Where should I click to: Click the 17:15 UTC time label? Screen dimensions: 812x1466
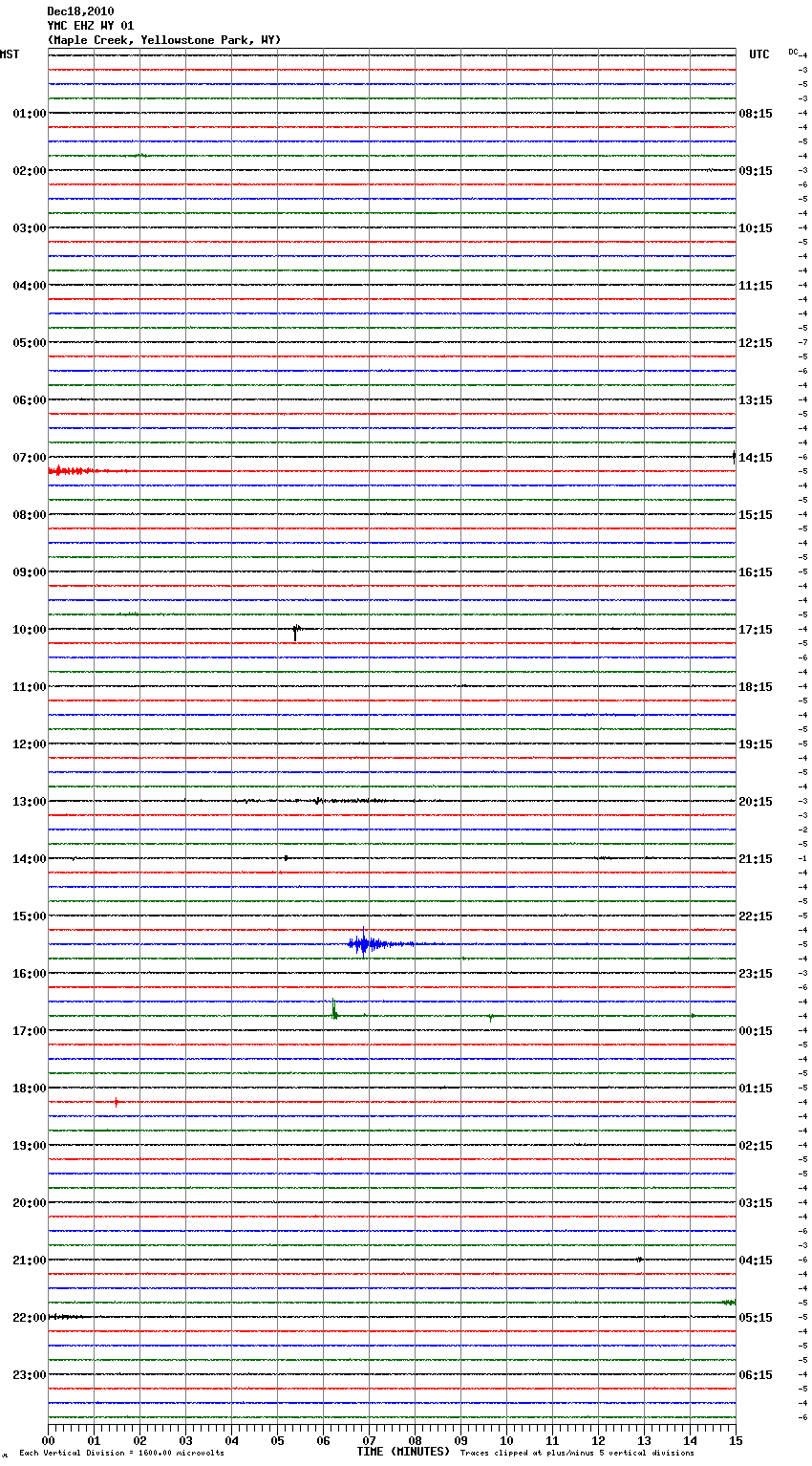click(756, 630)
